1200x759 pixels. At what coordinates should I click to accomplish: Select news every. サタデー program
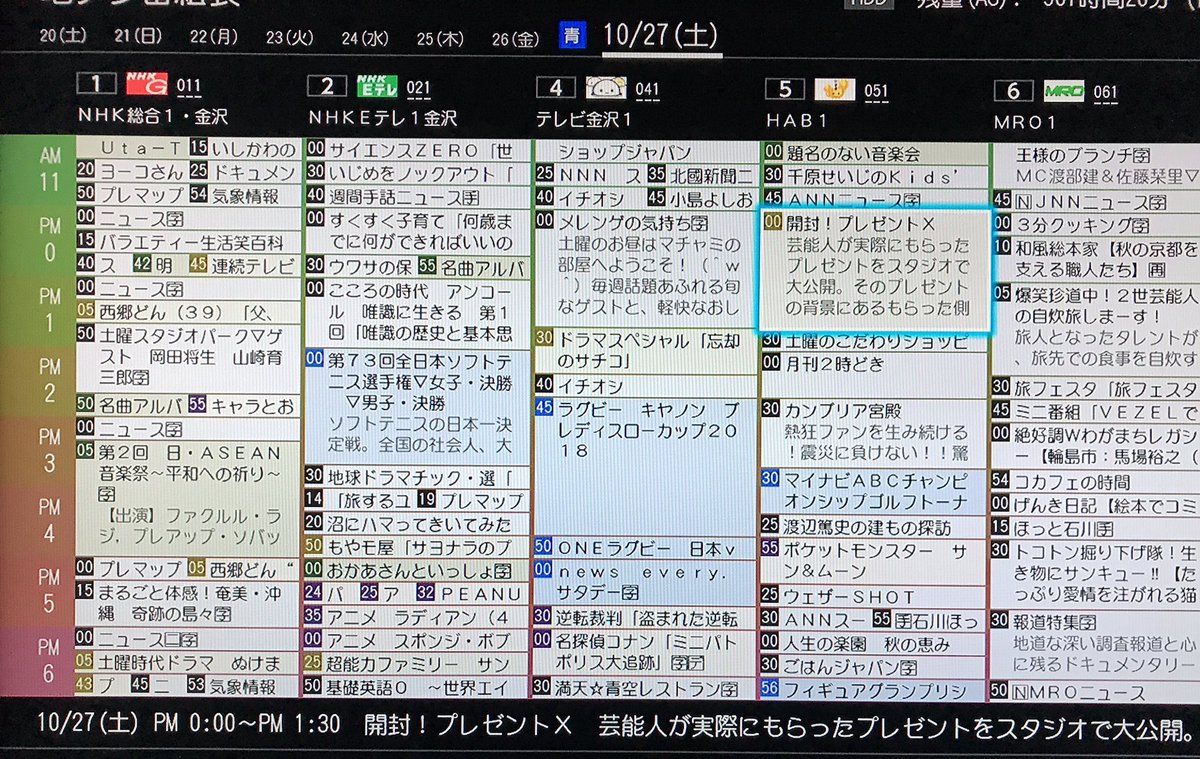pos(644,582)
